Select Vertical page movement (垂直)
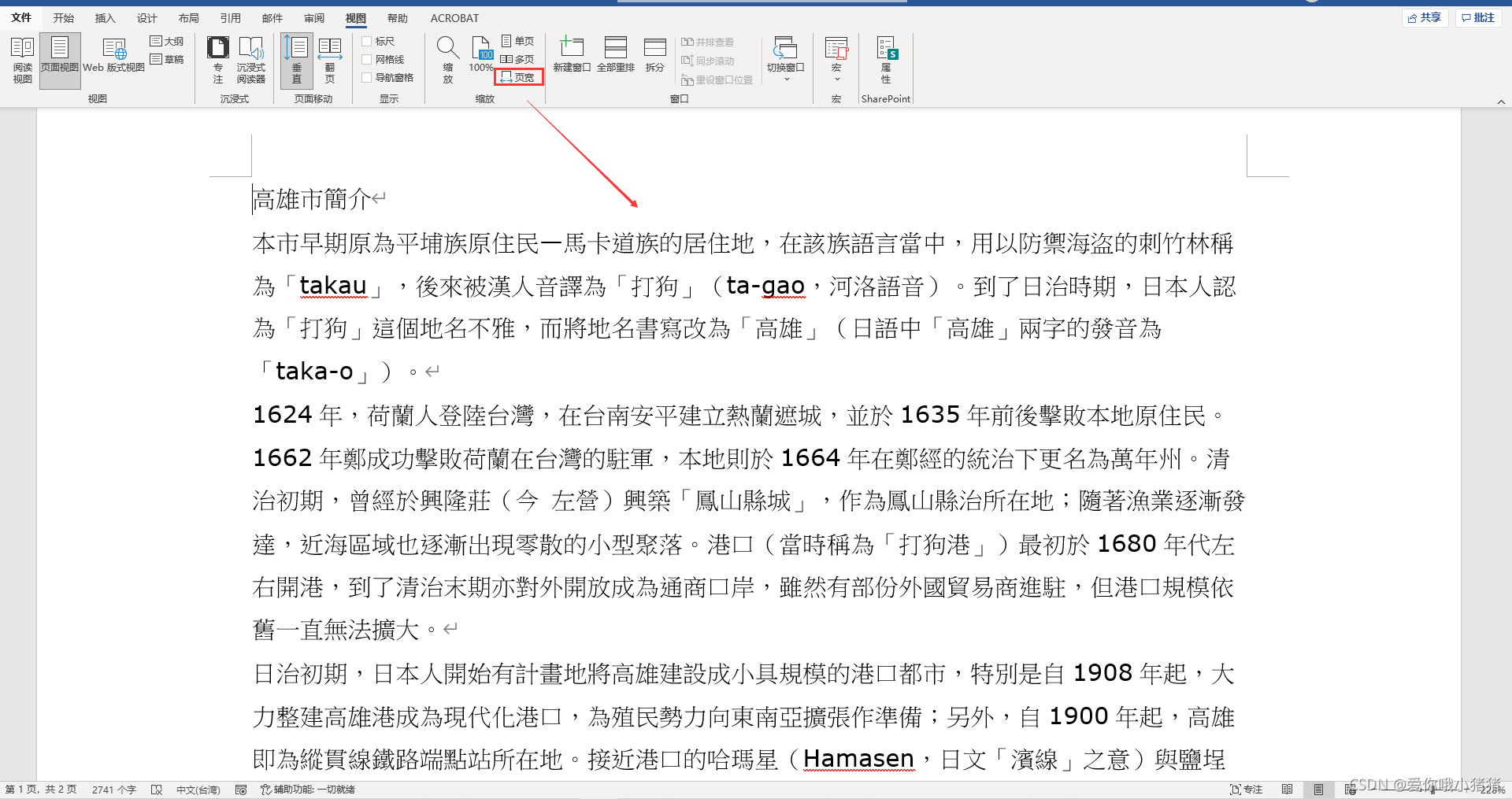The height and width of the screenshot is (799, 1512). tap(296, 61)
